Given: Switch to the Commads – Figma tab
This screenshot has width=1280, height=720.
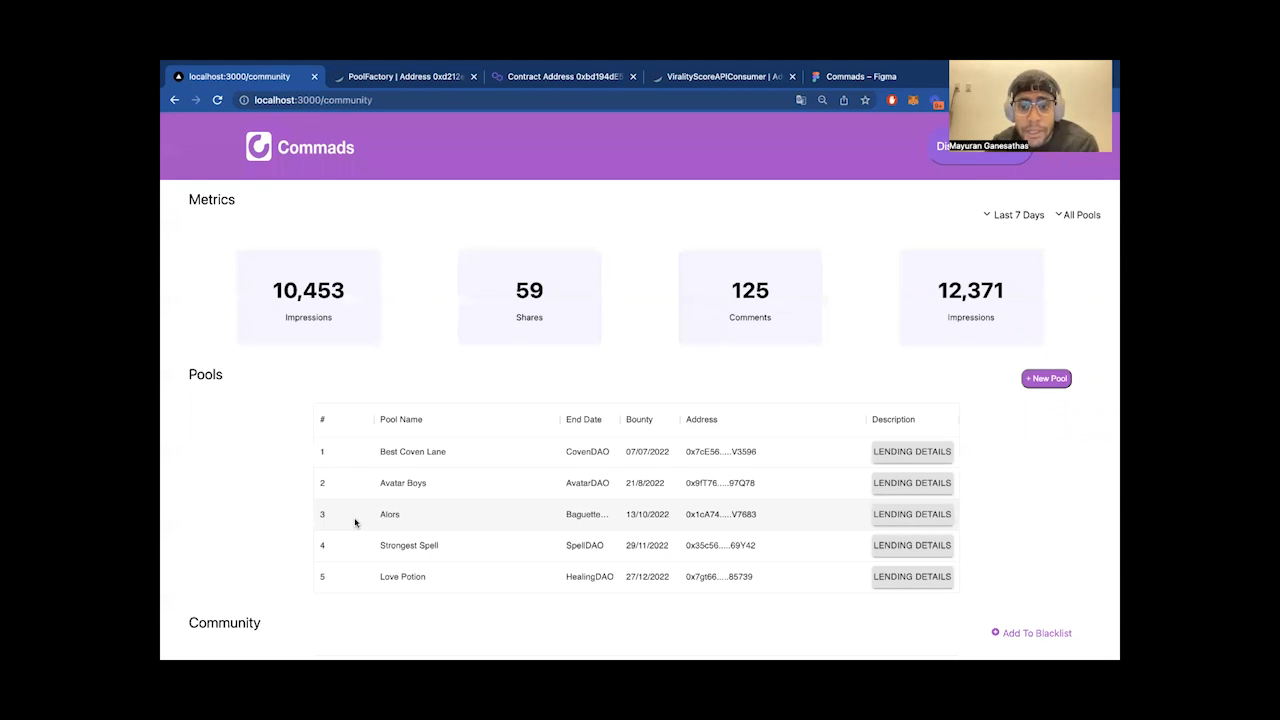Looking at the screenshot, I should (861, 76).
